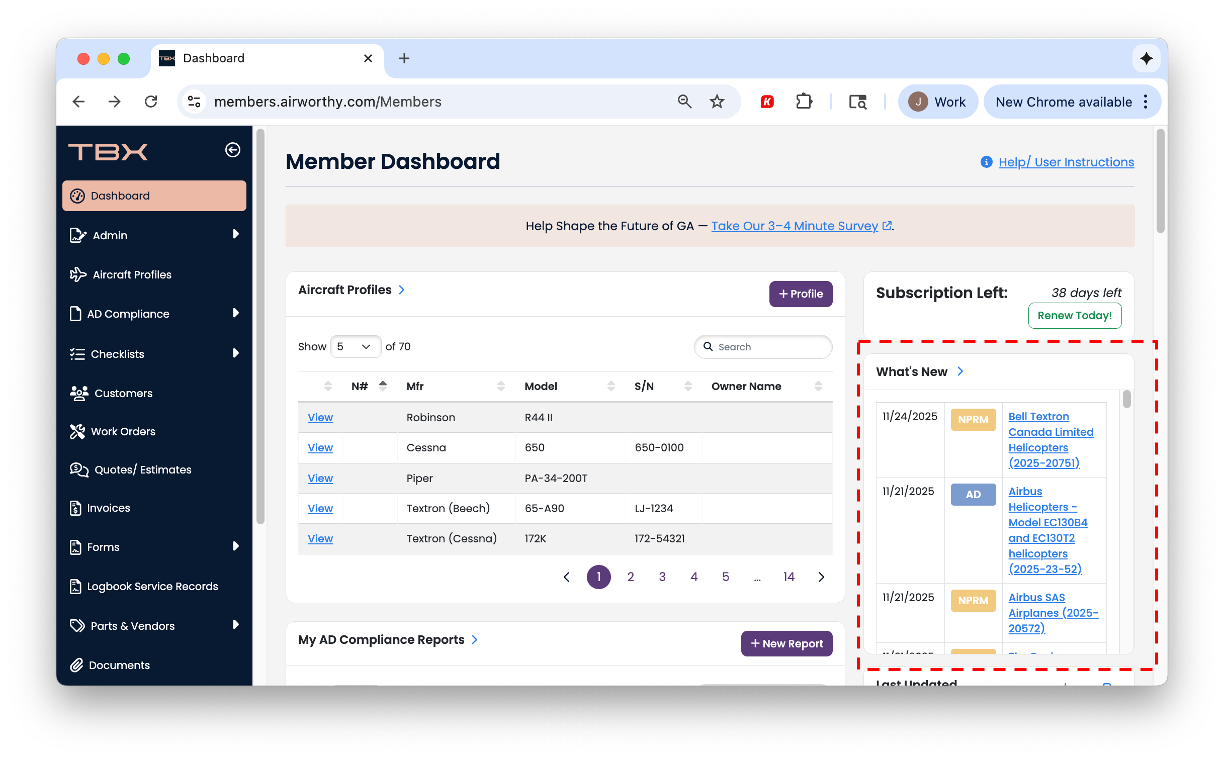1224x760 pixels.
Task: Open the Chrome extensions puzzle icon
Action: (804, 102)
